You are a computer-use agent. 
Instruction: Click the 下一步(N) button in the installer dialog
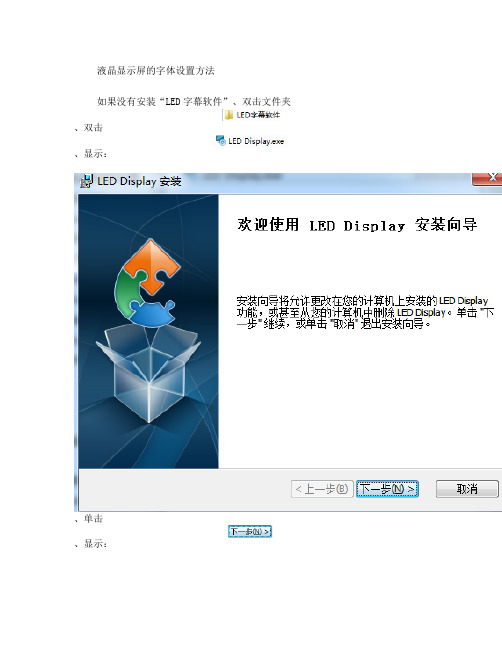387,489
